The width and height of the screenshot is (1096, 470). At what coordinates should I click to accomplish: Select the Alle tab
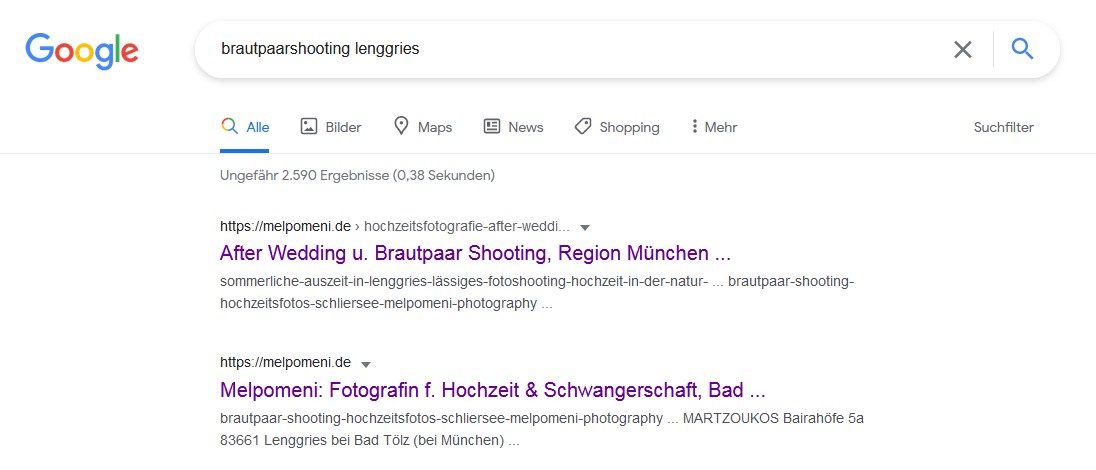(245, 127)
